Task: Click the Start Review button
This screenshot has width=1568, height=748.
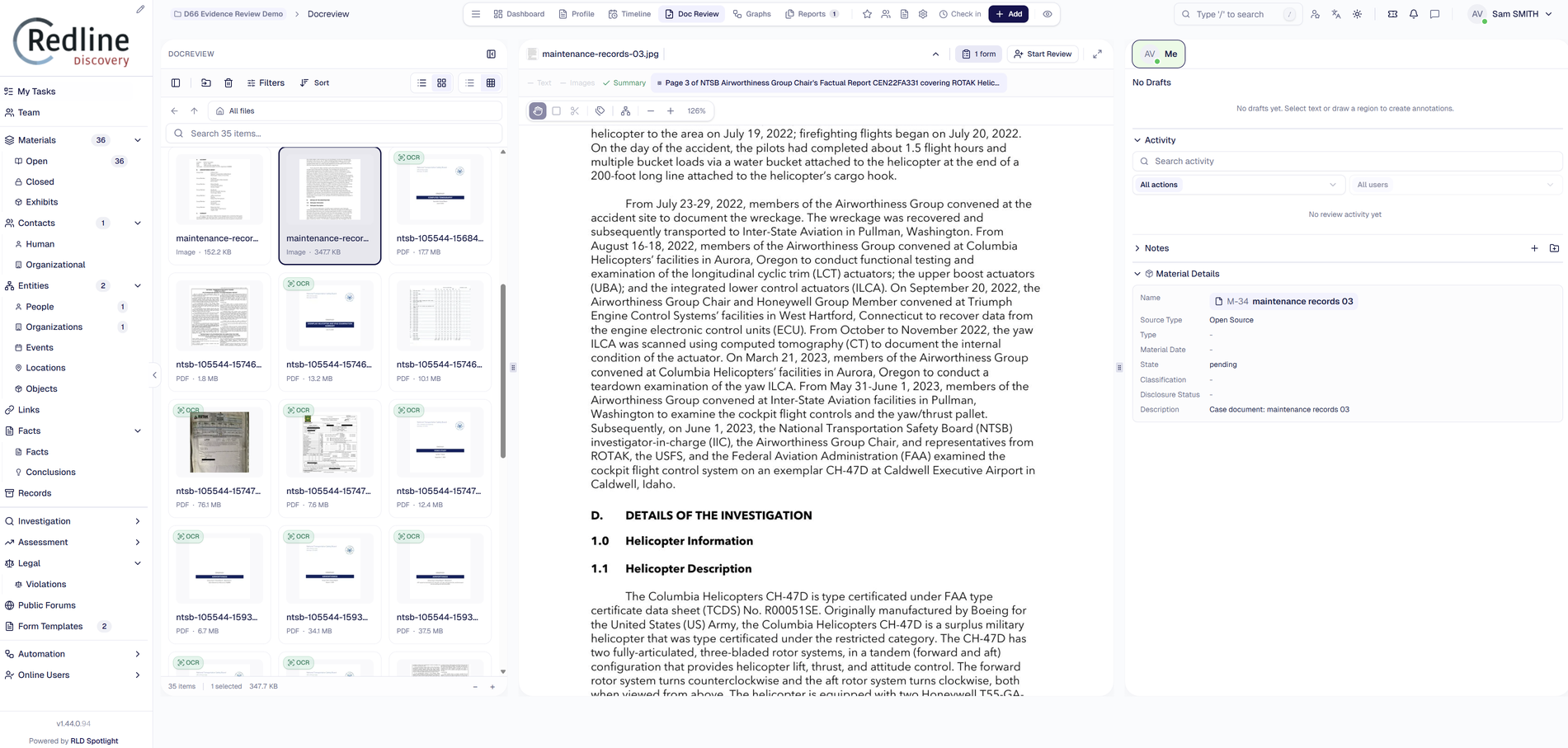Action: (x=1043, y=54)
